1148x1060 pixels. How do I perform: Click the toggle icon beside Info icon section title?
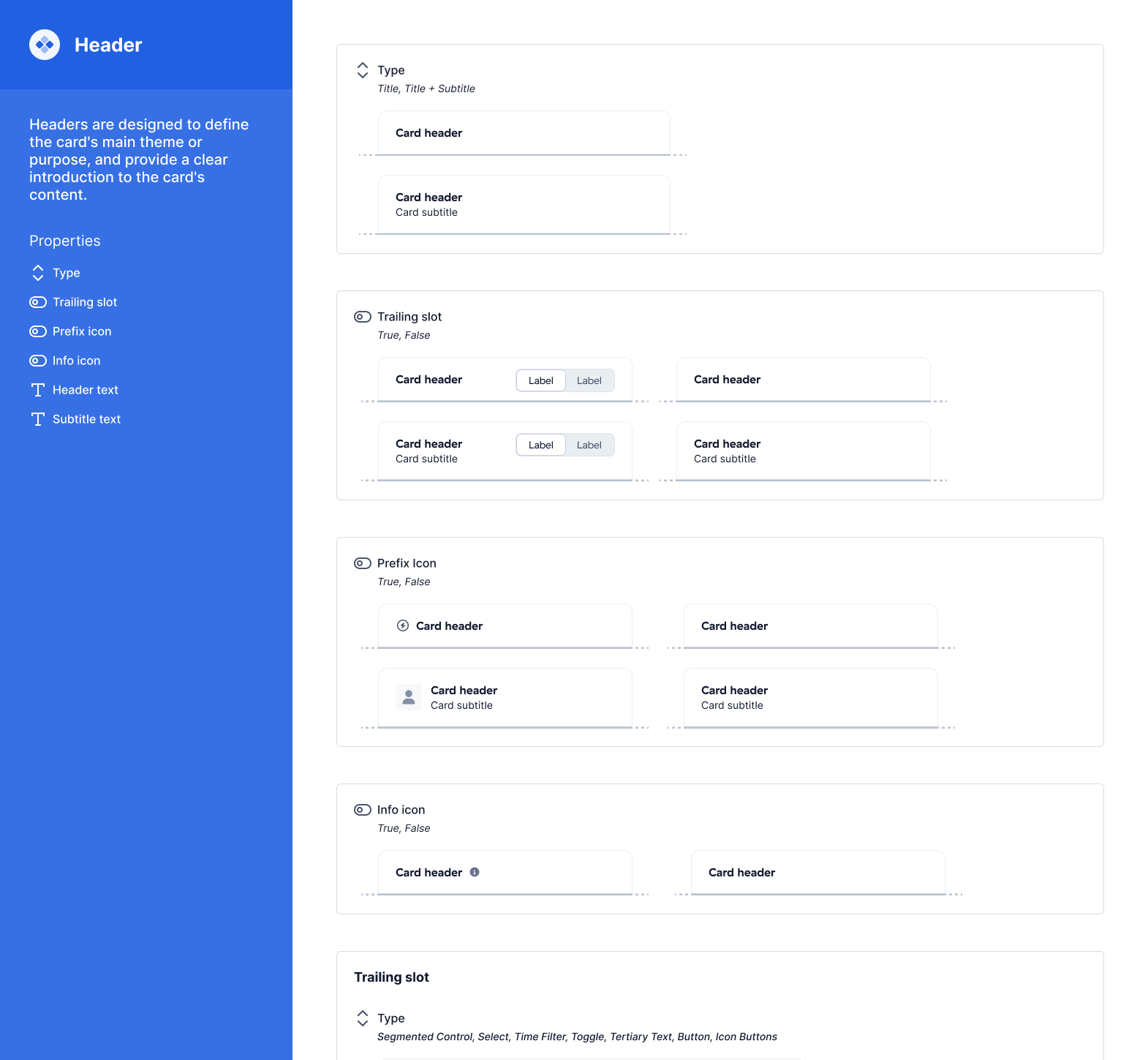click(x=363, y=810)
